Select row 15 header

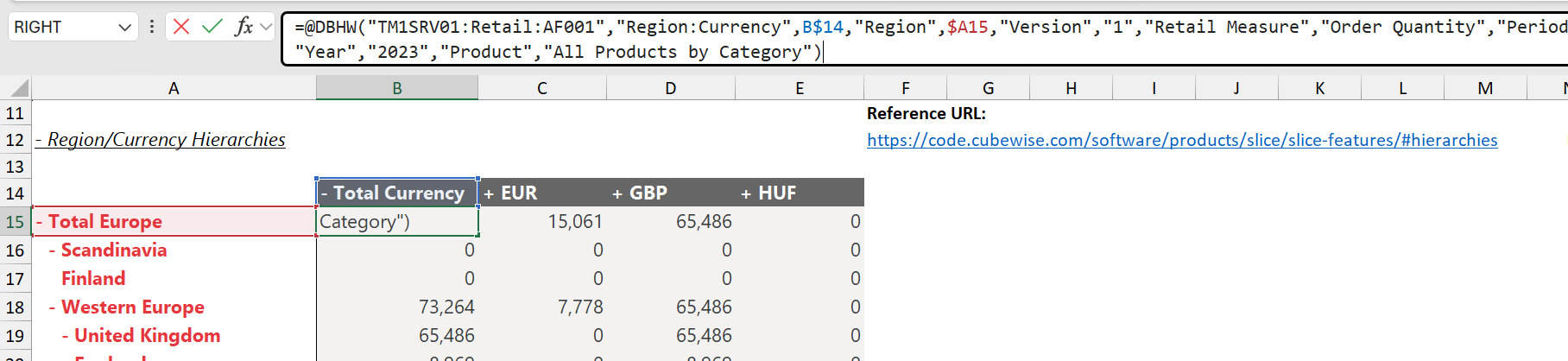click(x=16, y=222)
